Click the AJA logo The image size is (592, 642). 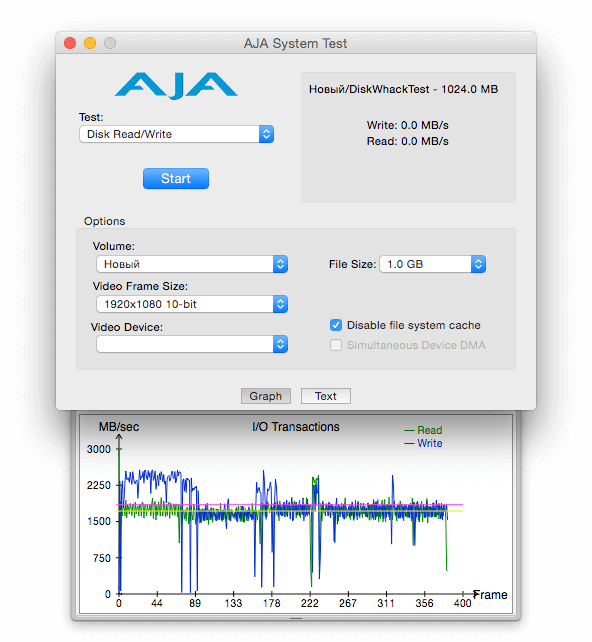tap(176, 86)
